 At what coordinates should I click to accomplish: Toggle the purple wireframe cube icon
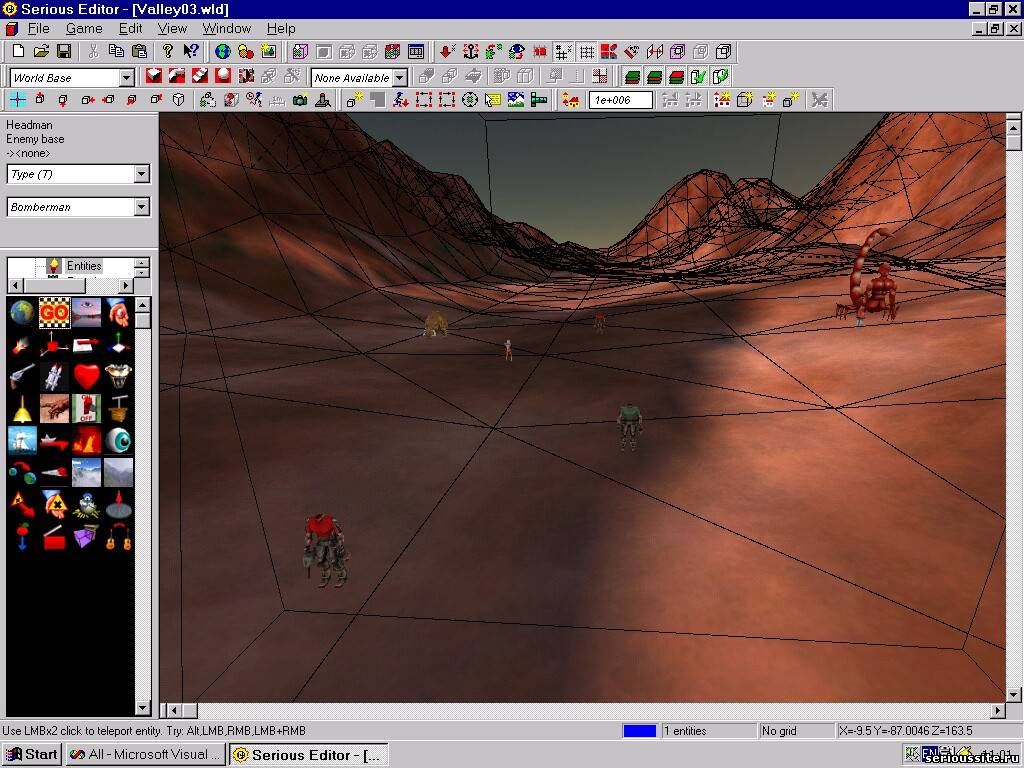(677, 52)
